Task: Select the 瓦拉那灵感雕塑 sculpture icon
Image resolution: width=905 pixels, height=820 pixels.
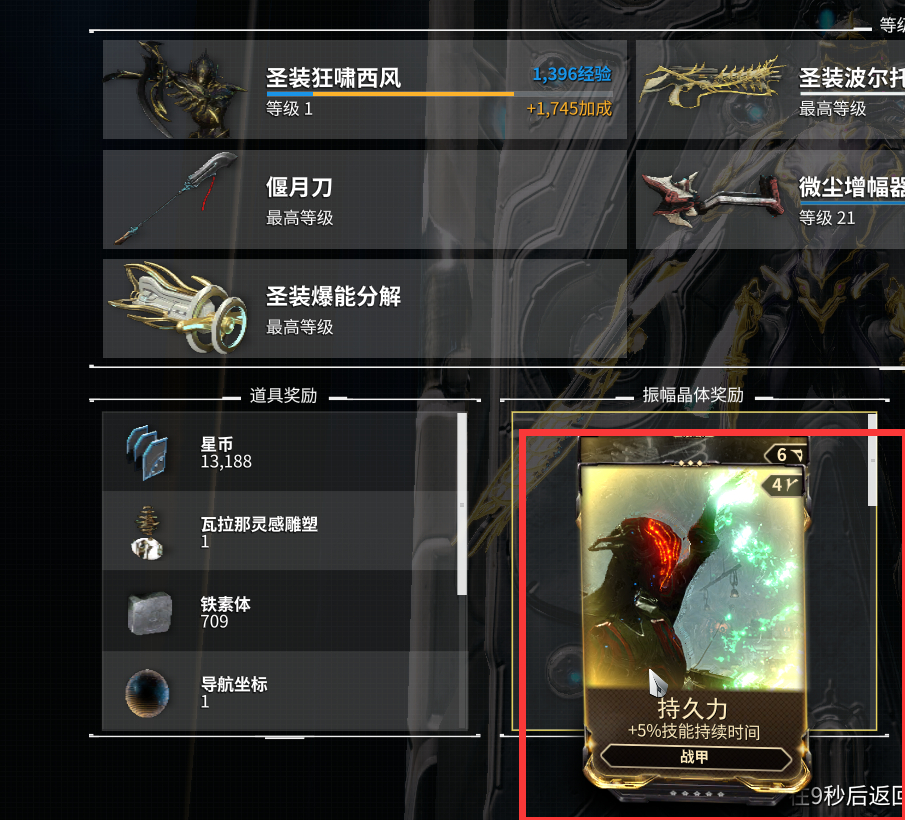Action: 147,533
